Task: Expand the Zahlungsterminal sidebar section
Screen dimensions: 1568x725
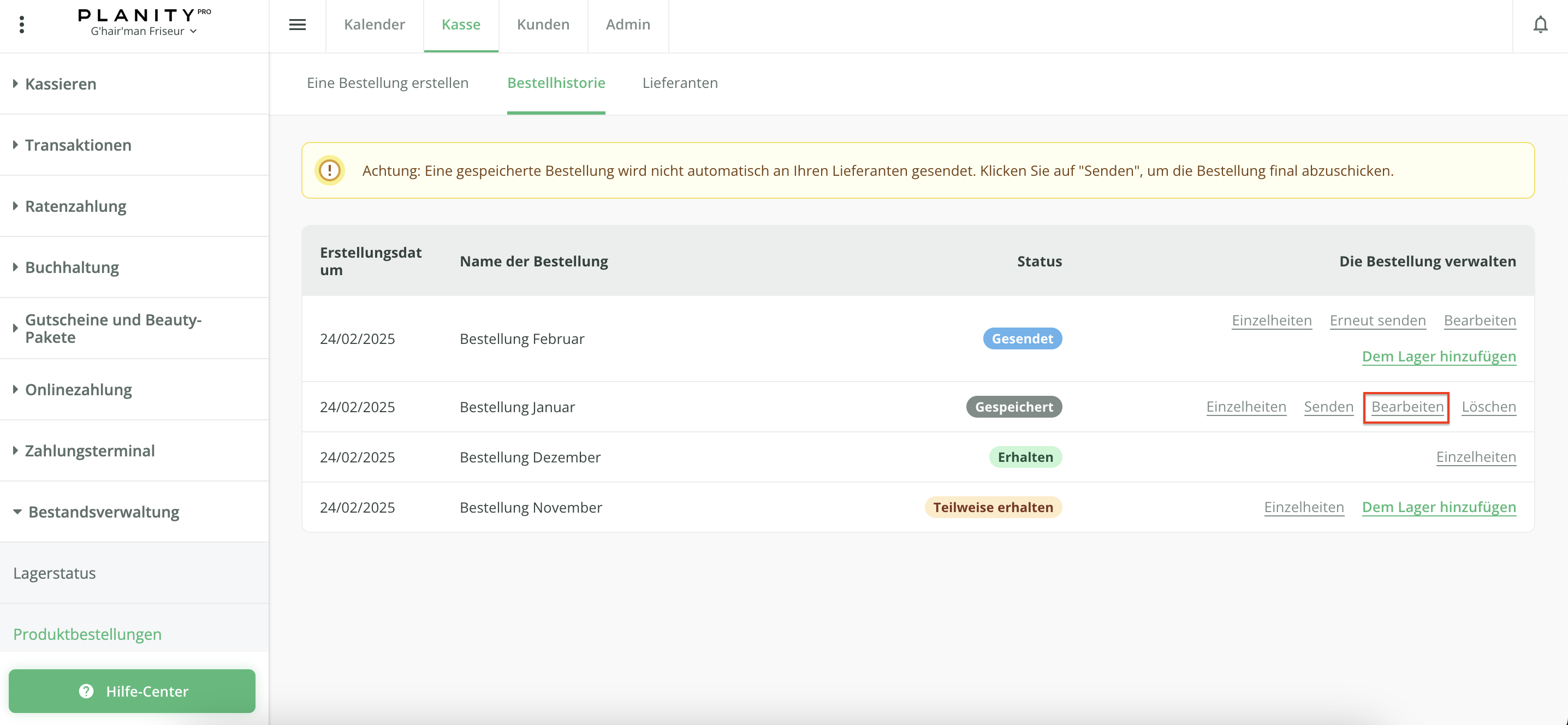Action: pyautogui.click(x=90, y=450)
